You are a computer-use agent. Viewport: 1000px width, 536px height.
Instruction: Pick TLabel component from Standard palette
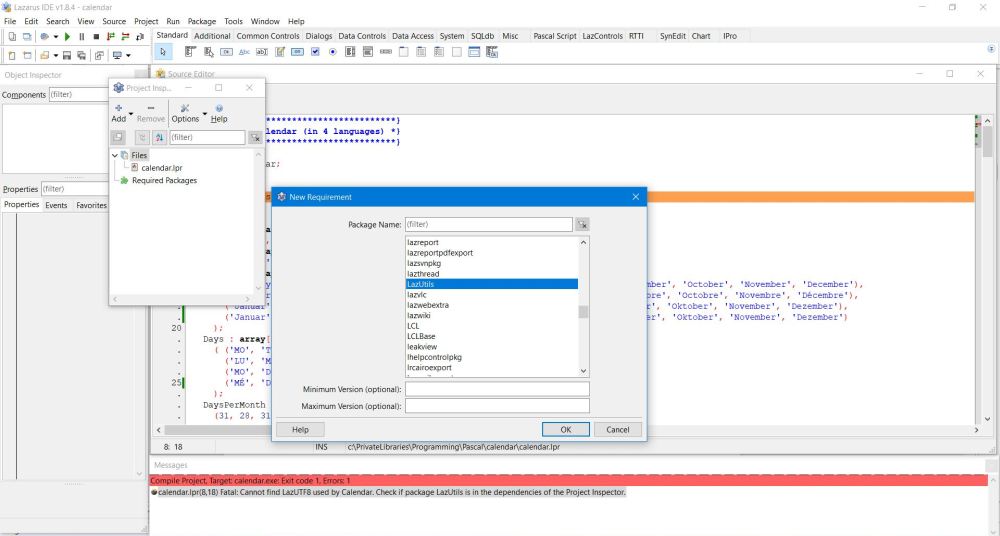[244, 52]
